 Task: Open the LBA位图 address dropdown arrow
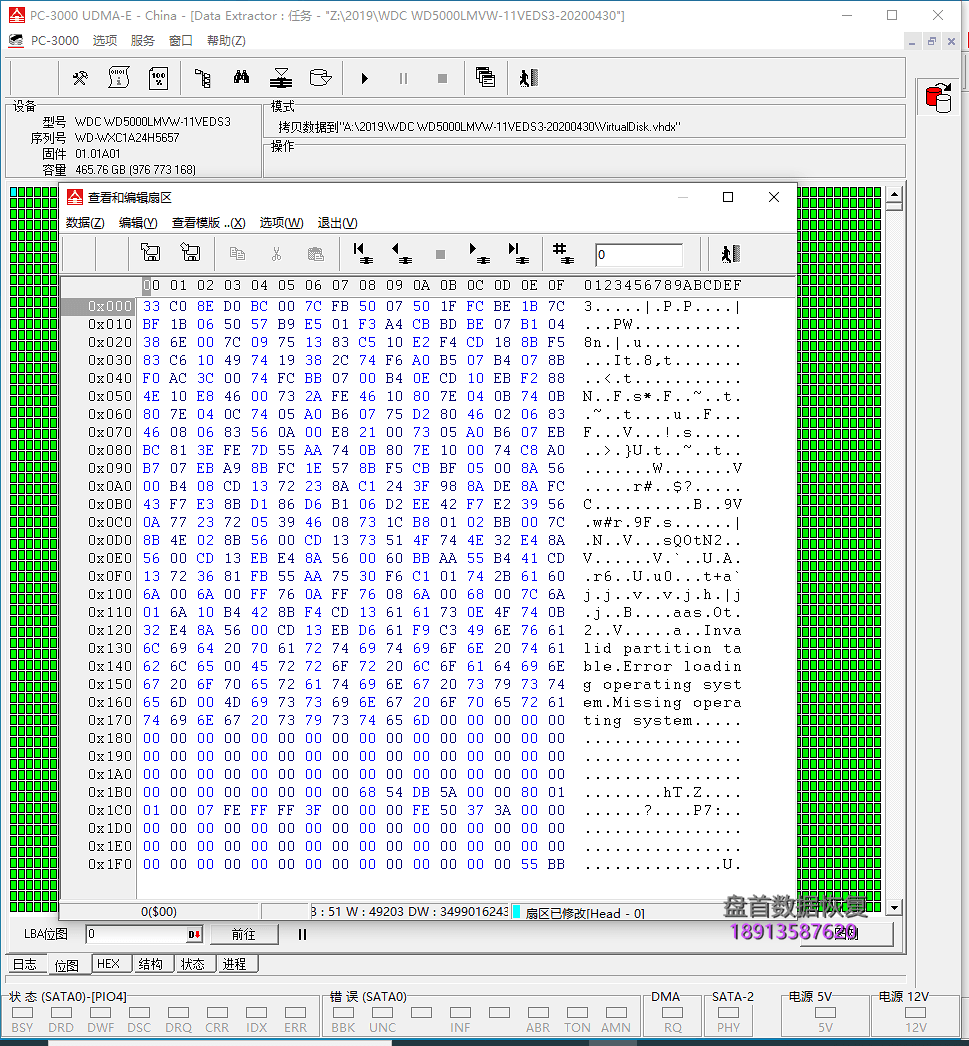[x=194, y=935]
